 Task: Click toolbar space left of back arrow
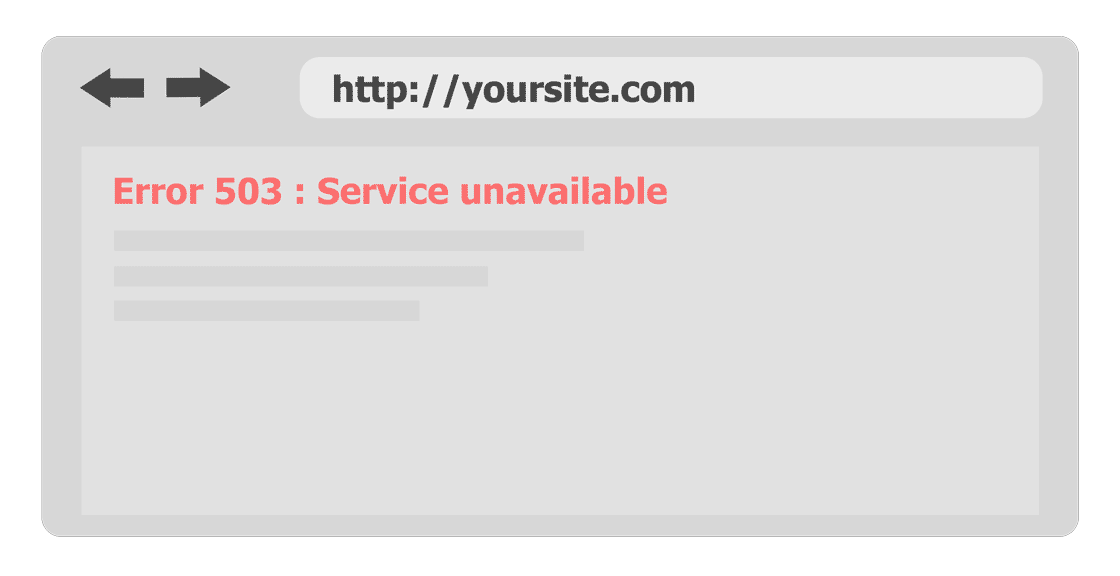(61, 88)
